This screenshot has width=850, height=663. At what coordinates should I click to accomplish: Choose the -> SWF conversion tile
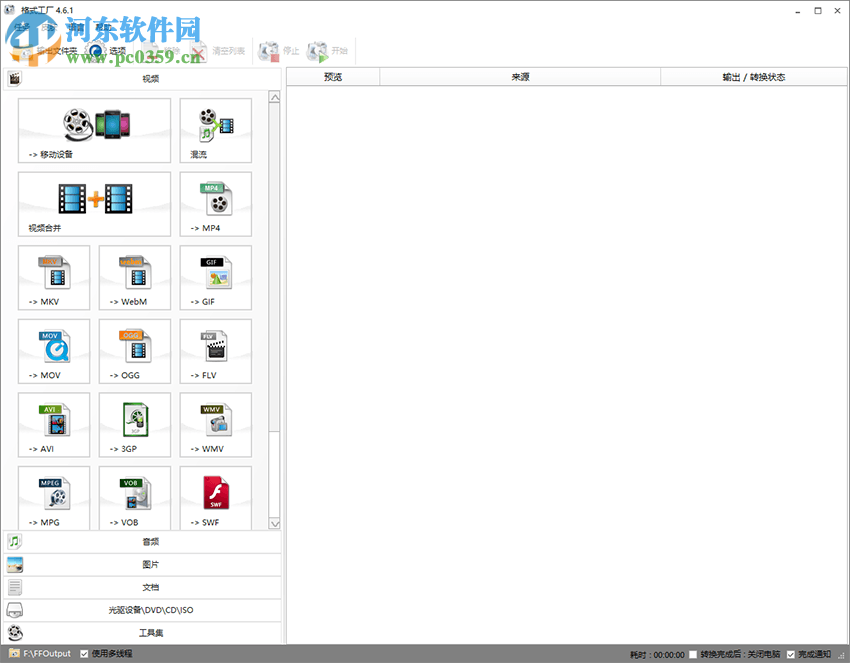point(216,498)
